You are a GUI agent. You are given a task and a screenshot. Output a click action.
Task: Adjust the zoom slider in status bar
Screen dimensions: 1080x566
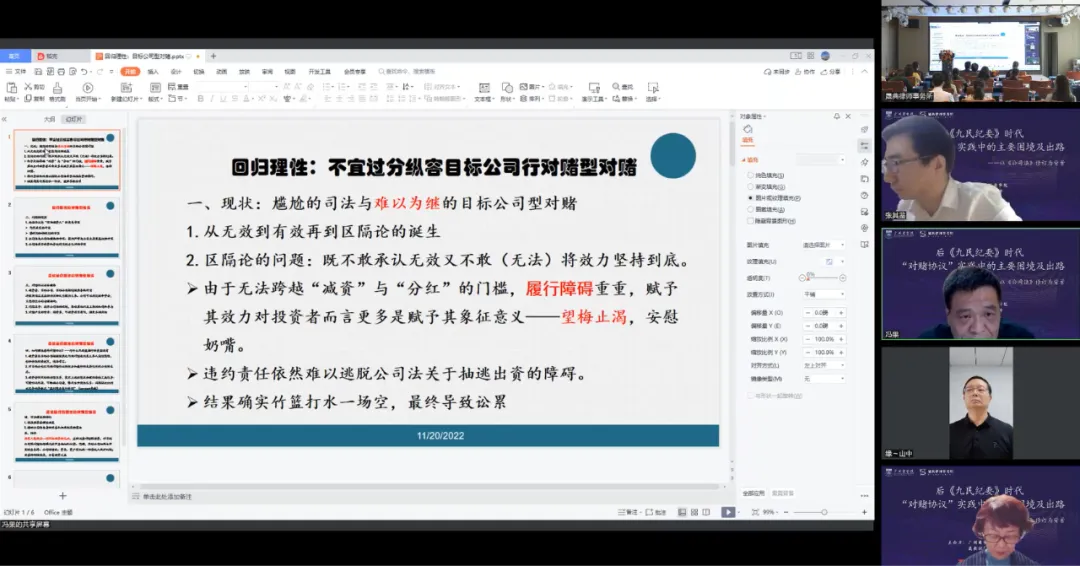click(x=824, y=512)
